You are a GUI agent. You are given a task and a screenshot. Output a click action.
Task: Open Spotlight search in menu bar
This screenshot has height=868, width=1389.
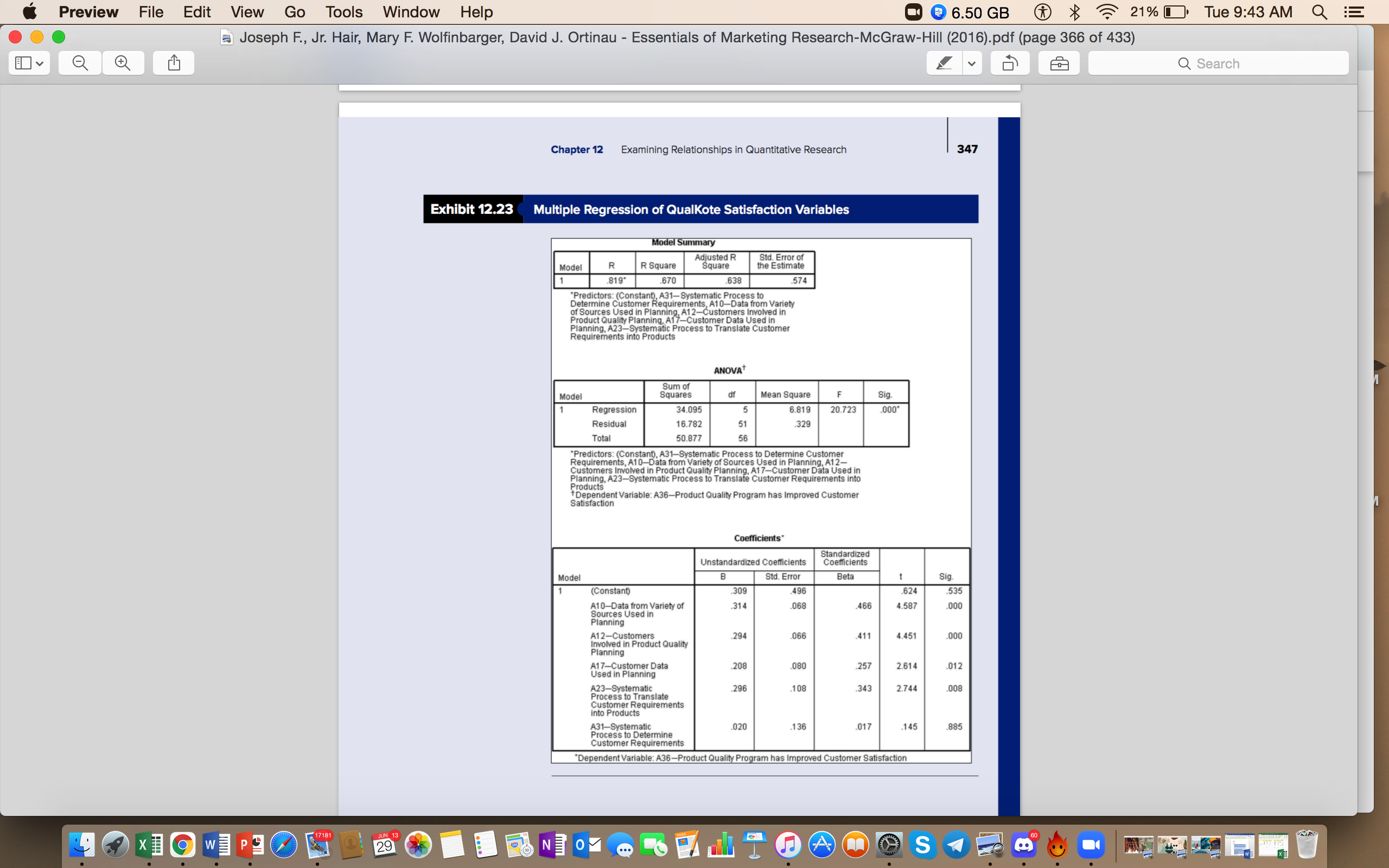pos(1320,12)
